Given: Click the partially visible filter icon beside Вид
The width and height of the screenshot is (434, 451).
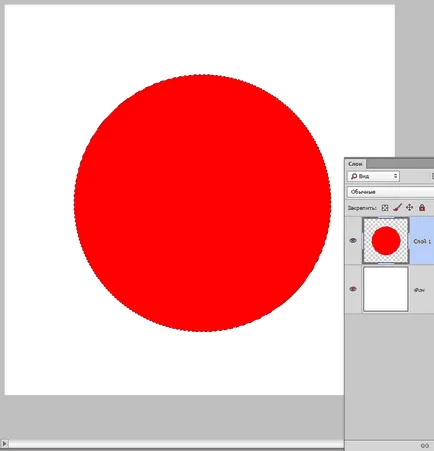Looking at the screenshot, I should pos(432,176).
